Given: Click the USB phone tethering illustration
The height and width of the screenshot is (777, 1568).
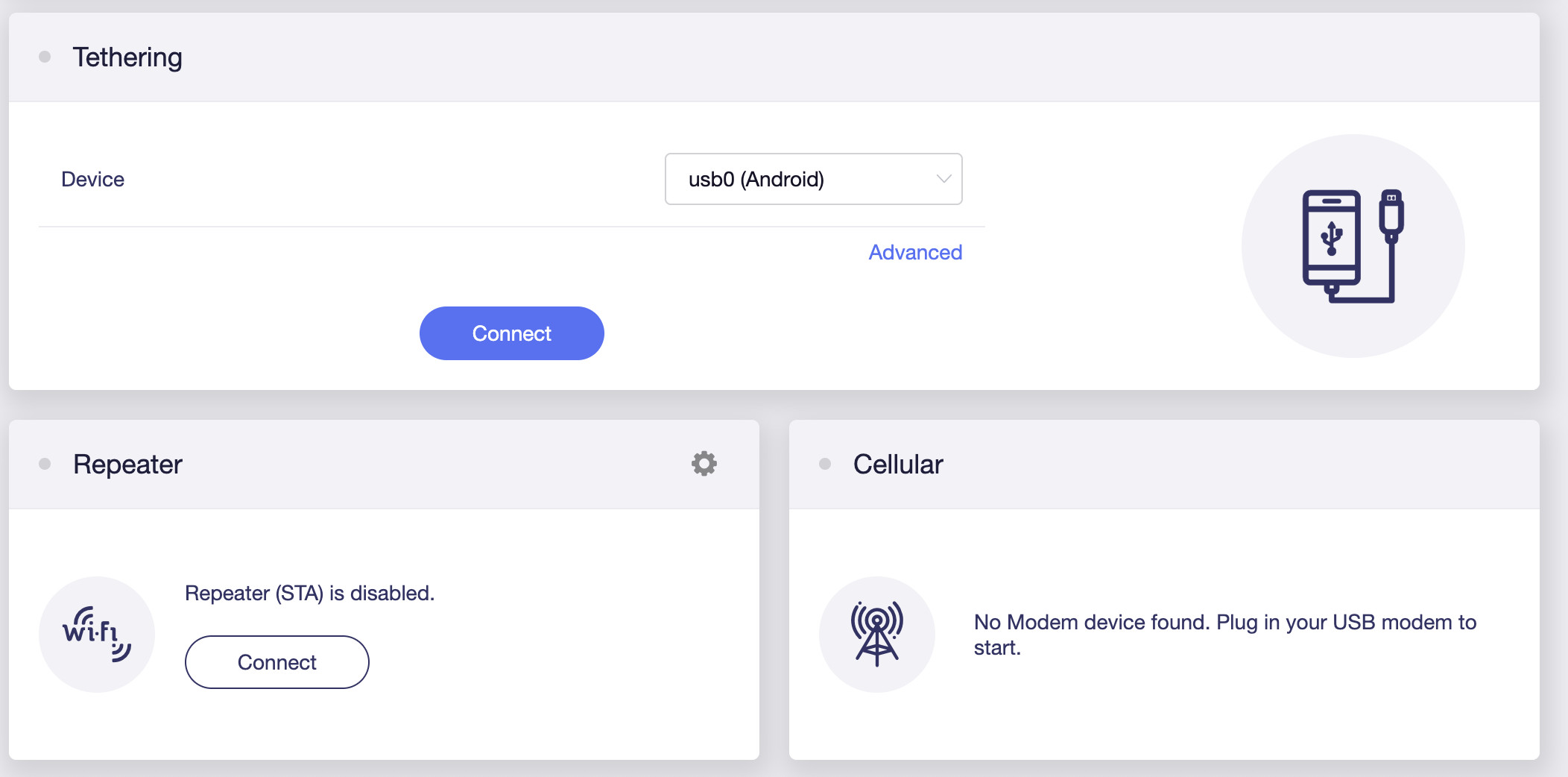Looking at the screenshot, I should (x=1353, y=246).
